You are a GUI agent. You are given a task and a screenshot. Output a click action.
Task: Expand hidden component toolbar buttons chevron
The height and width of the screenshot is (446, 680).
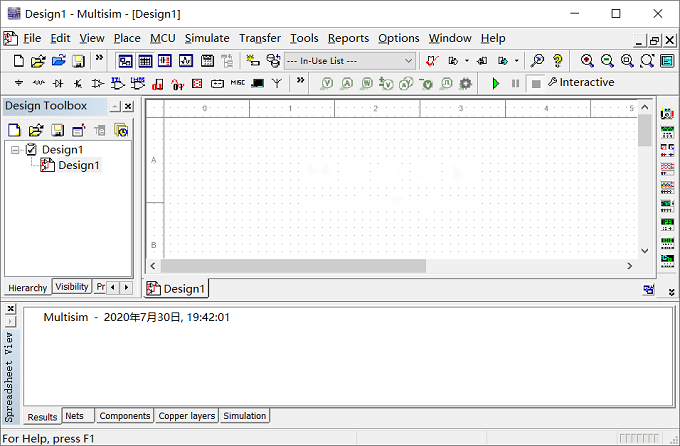tap(300, 80)
